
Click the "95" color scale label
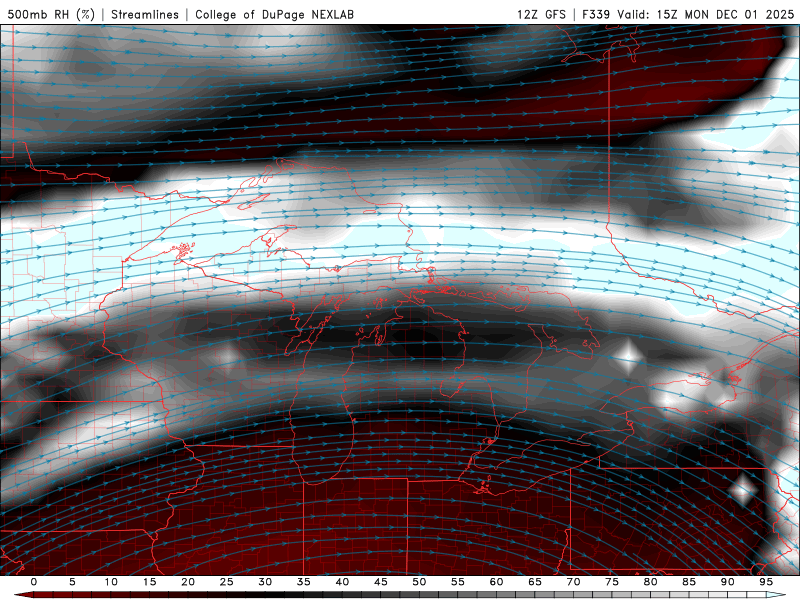(766, 582)
